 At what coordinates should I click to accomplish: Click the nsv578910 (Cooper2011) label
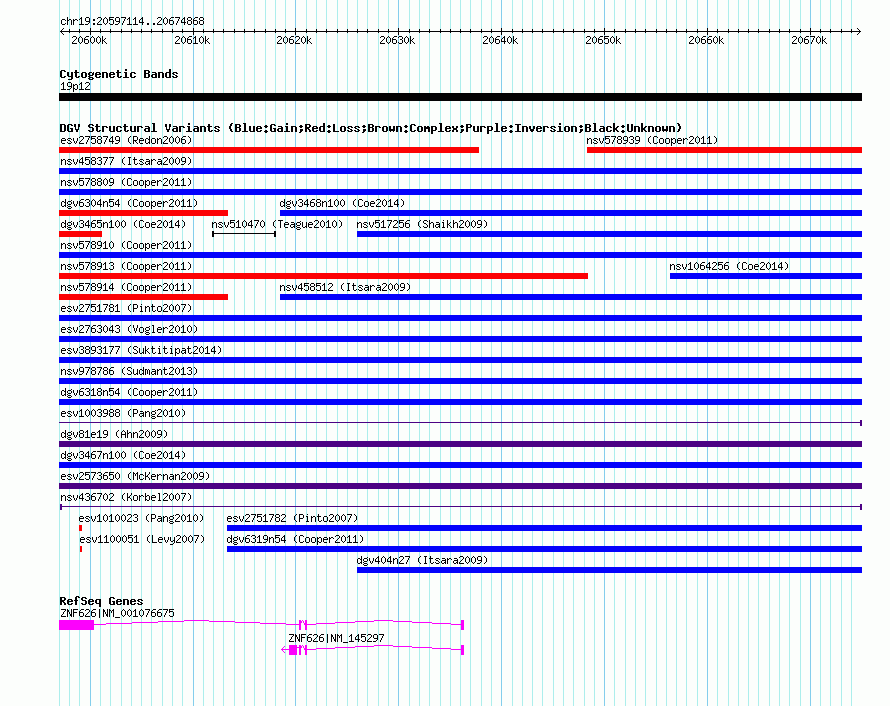tap(126, 245)
